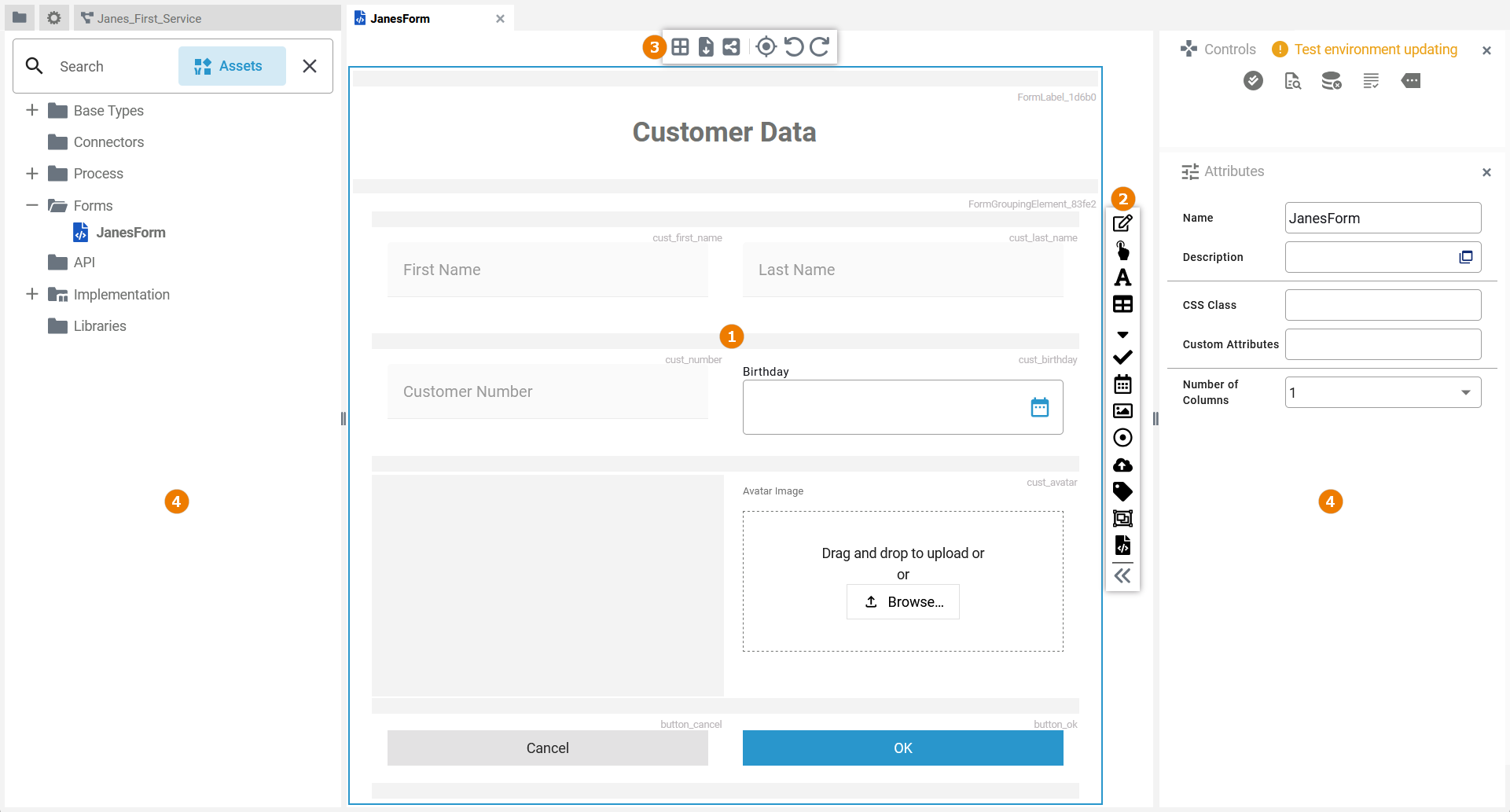Select the calendar date picker element tool
This screenshot has height=812, width=1510.
click(1122, 384)
